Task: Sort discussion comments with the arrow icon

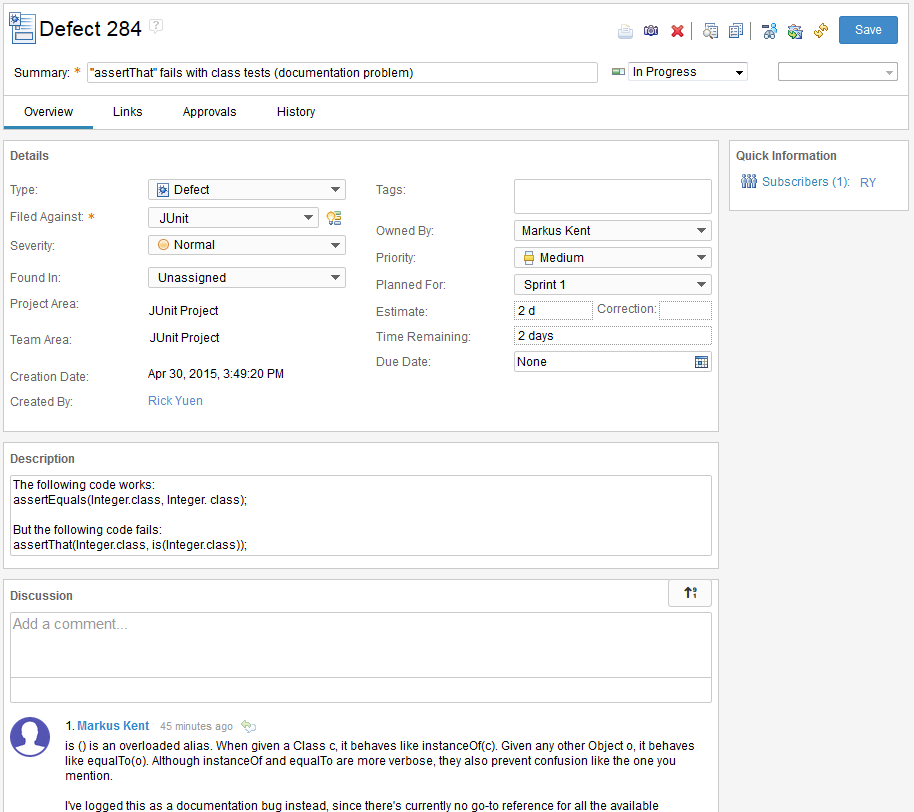Action: point(689,593)
